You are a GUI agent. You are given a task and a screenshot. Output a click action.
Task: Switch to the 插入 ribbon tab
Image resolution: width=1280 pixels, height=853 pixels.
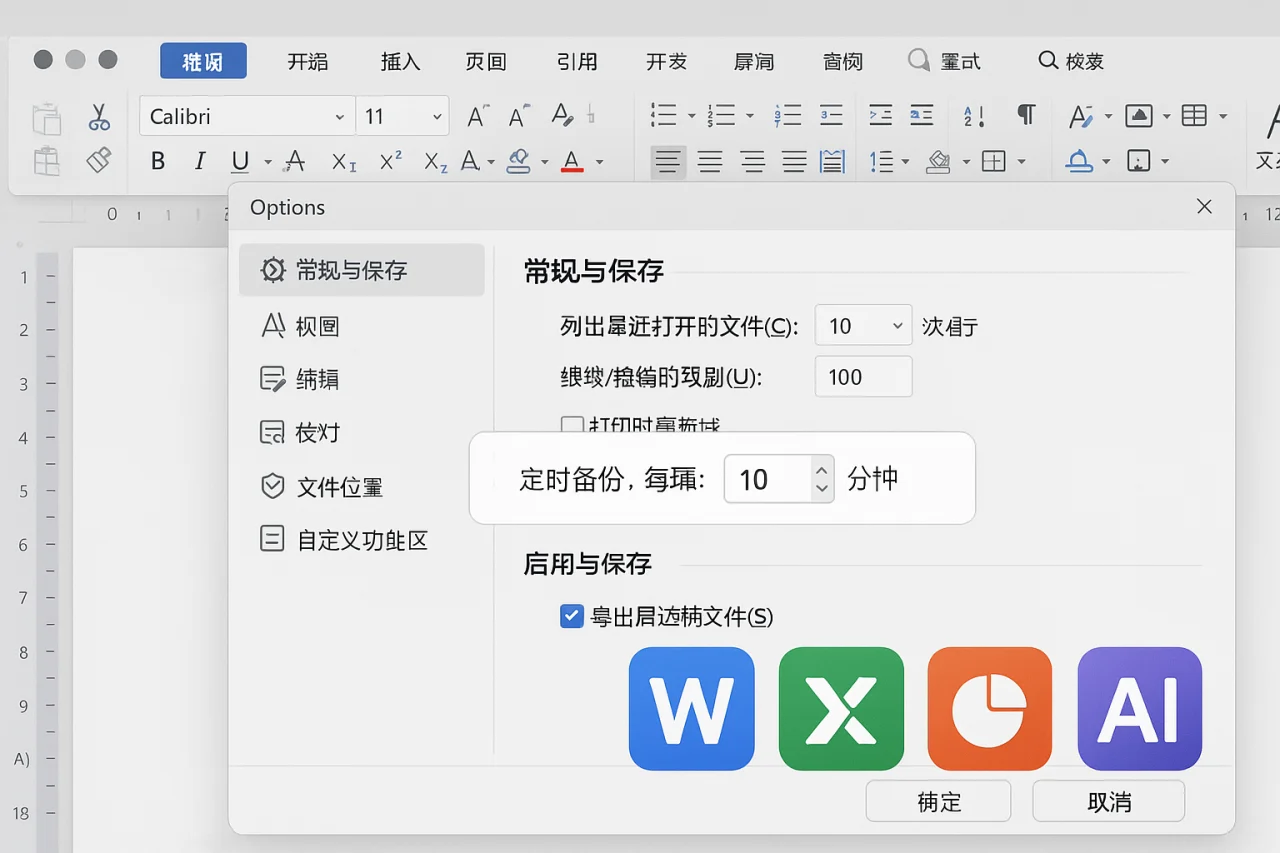tap(400, 61)
